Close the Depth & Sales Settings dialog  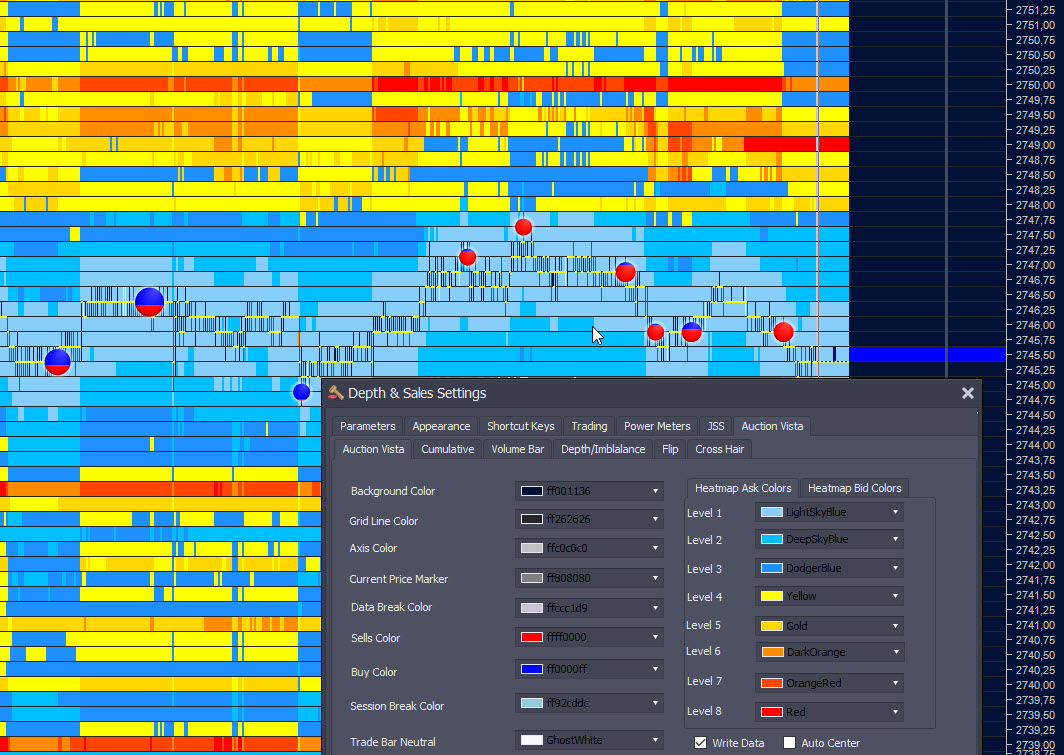coord(968,393)
